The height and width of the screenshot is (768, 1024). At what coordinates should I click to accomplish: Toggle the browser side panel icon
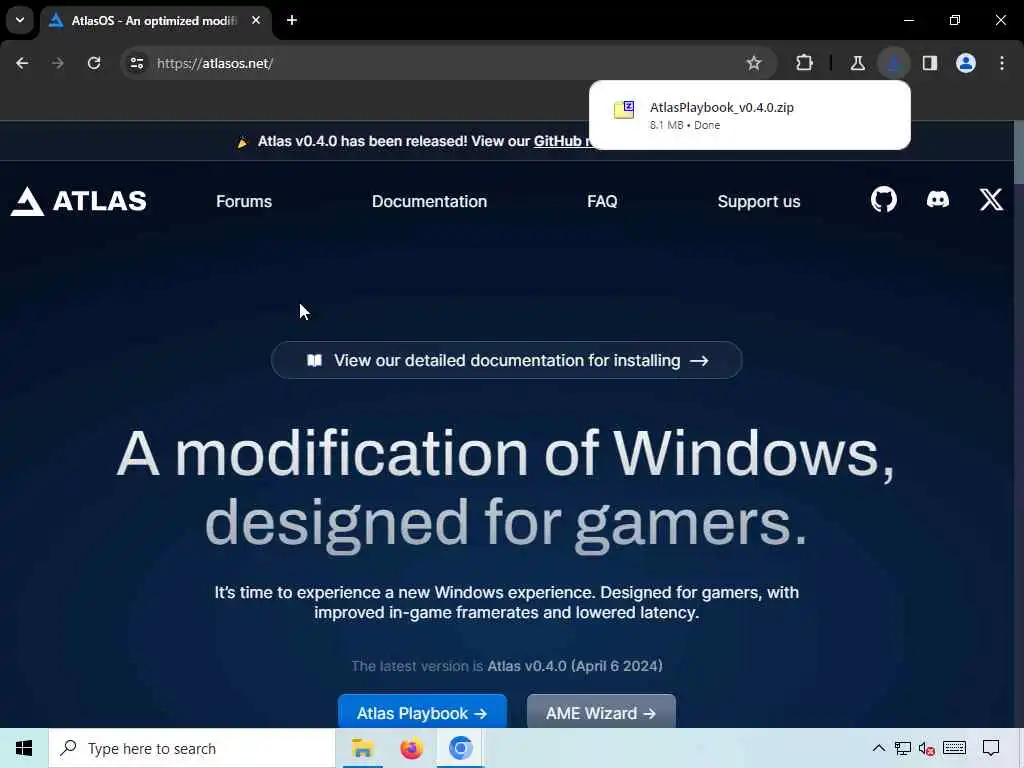(x=930, y=63)
